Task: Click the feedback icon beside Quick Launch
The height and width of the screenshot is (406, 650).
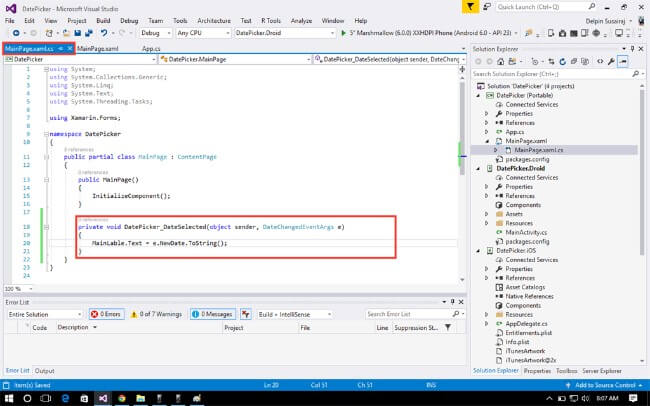Action: coord(488,7)
